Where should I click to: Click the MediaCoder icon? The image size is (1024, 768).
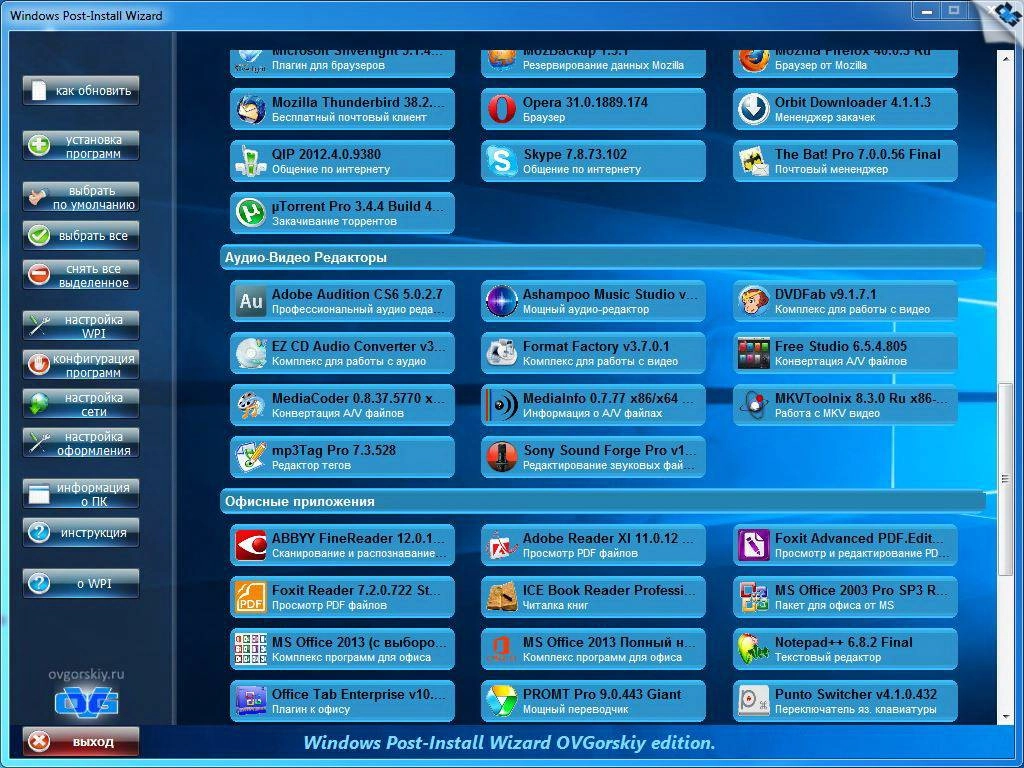(x=250, y=406)
